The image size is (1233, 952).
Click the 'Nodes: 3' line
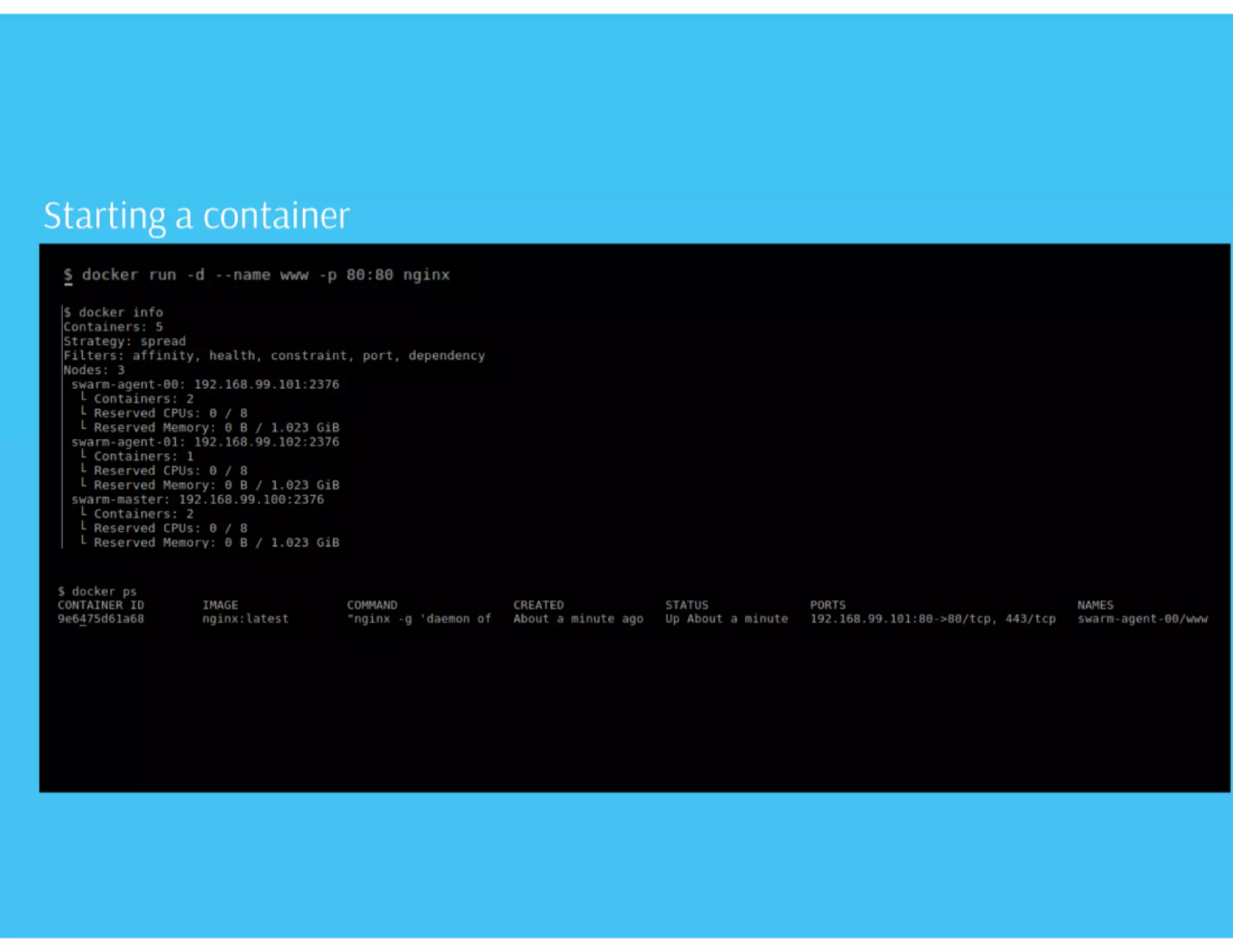94,370
